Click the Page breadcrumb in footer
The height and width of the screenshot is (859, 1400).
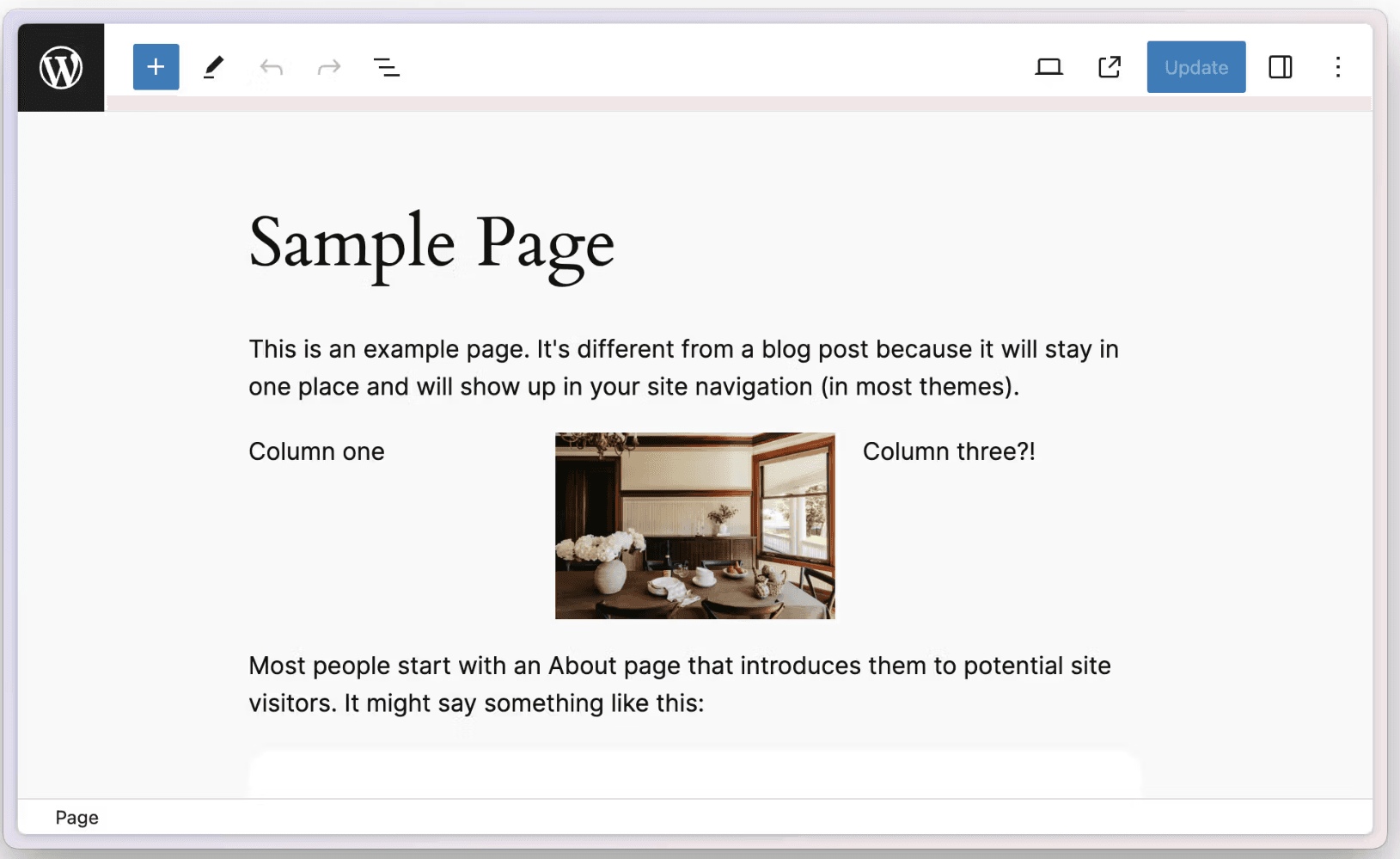(76, 818)
